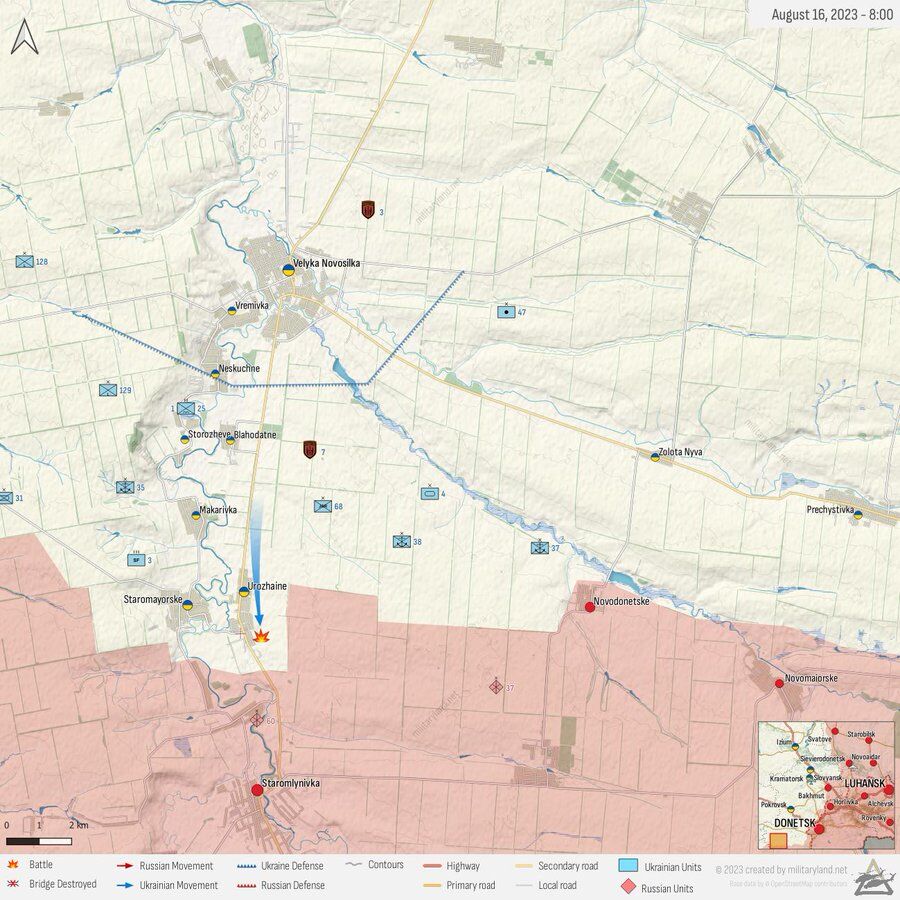Click the Ukrainian unit 47 icon
The height and width of the screenshot is (900, 900).
click(x=507, y=312)
